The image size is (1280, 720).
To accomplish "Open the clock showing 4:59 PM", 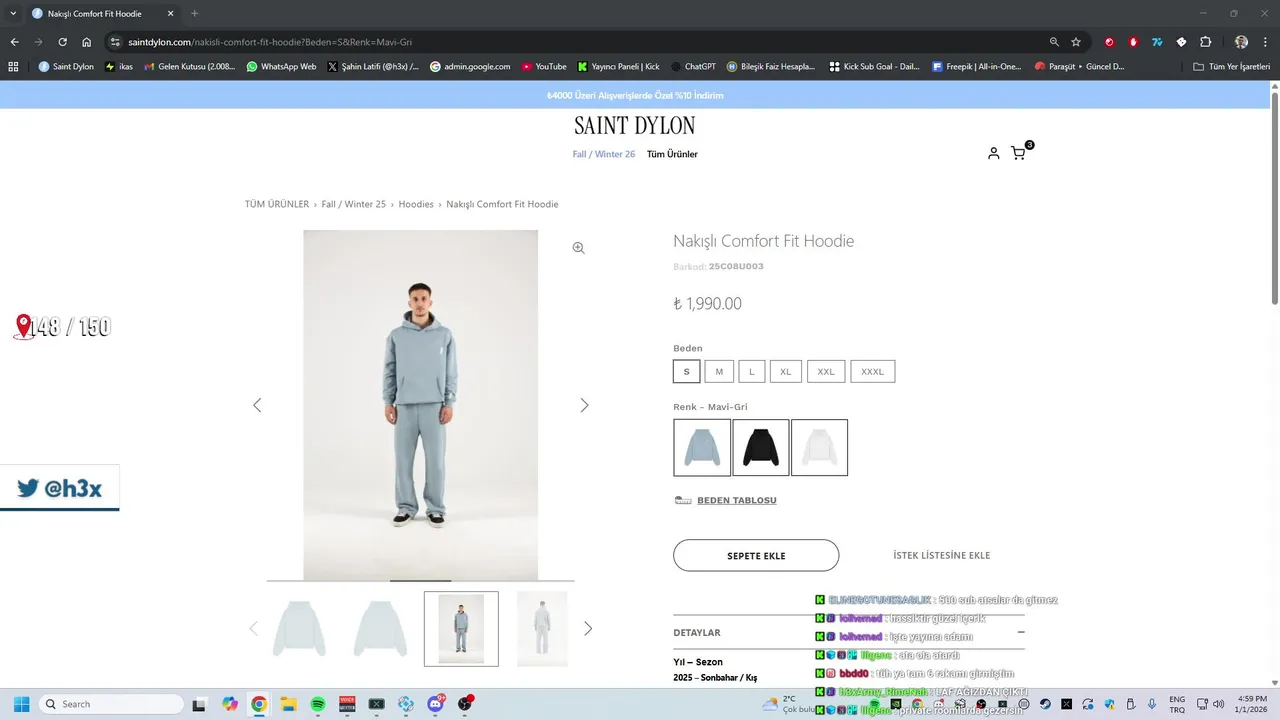I will (1252, 704).
